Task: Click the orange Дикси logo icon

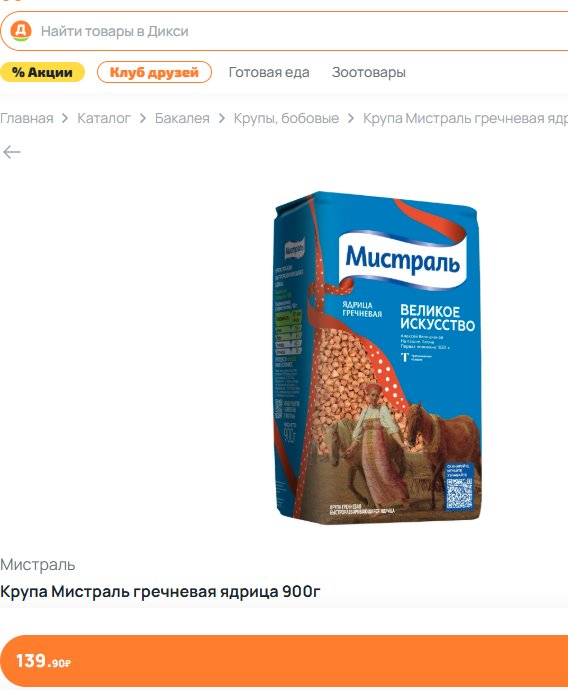Action: (21, 31)
